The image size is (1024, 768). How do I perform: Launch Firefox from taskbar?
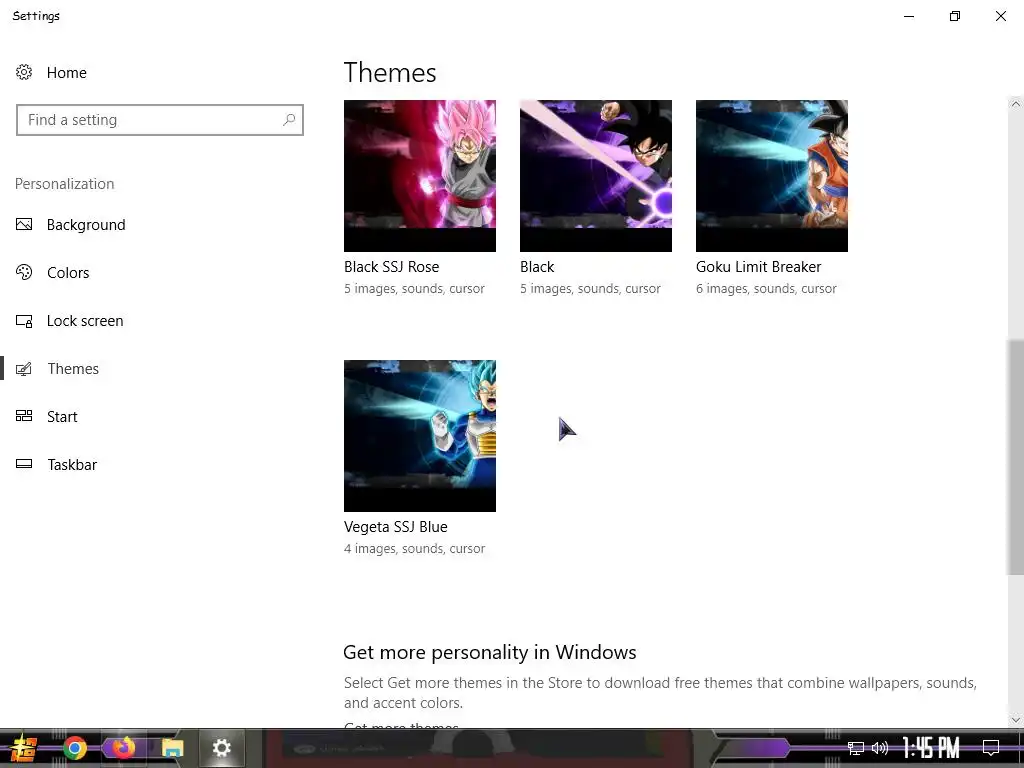pos(123,748)
